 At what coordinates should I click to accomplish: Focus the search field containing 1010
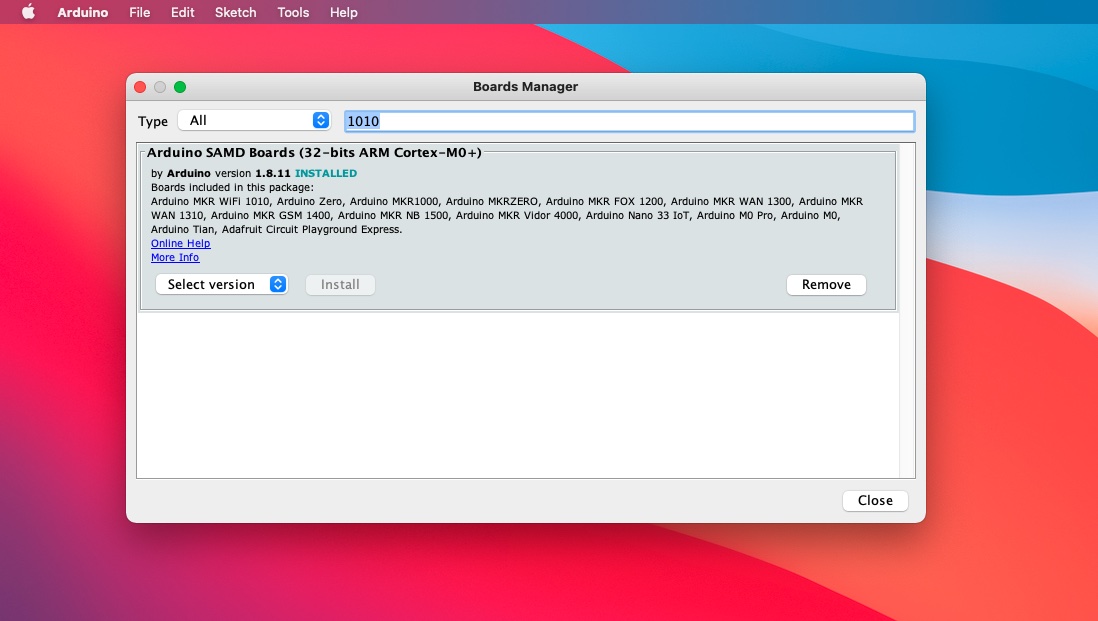point(629,121)
